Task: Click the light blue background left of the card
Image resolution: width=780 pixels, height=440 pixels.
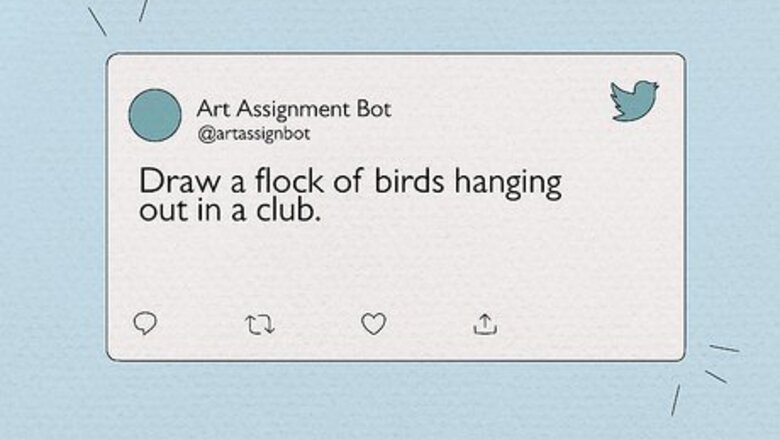Action: (52, 220)
